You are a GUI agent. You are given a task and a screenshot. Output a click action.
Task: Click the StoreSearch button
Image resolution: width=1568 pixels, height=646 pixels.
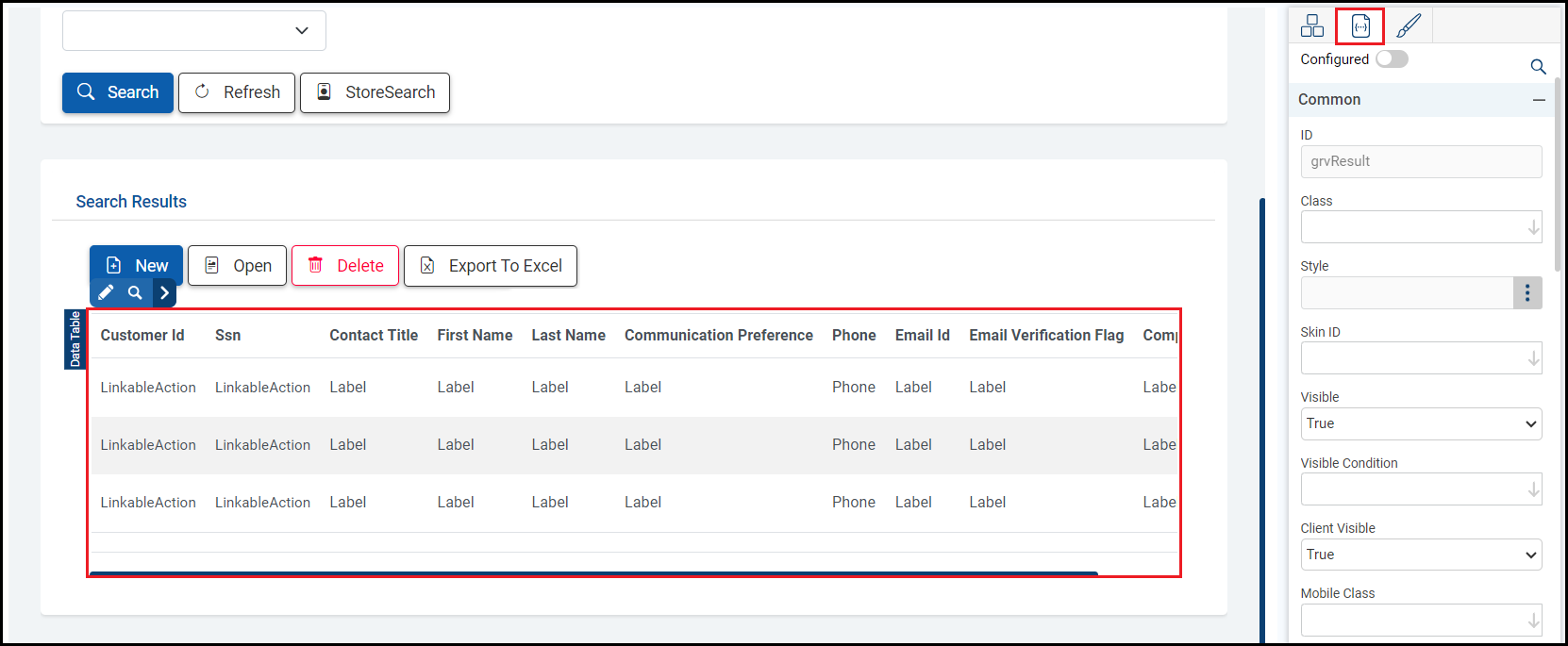pyautogui.click(x=375, y=92)
